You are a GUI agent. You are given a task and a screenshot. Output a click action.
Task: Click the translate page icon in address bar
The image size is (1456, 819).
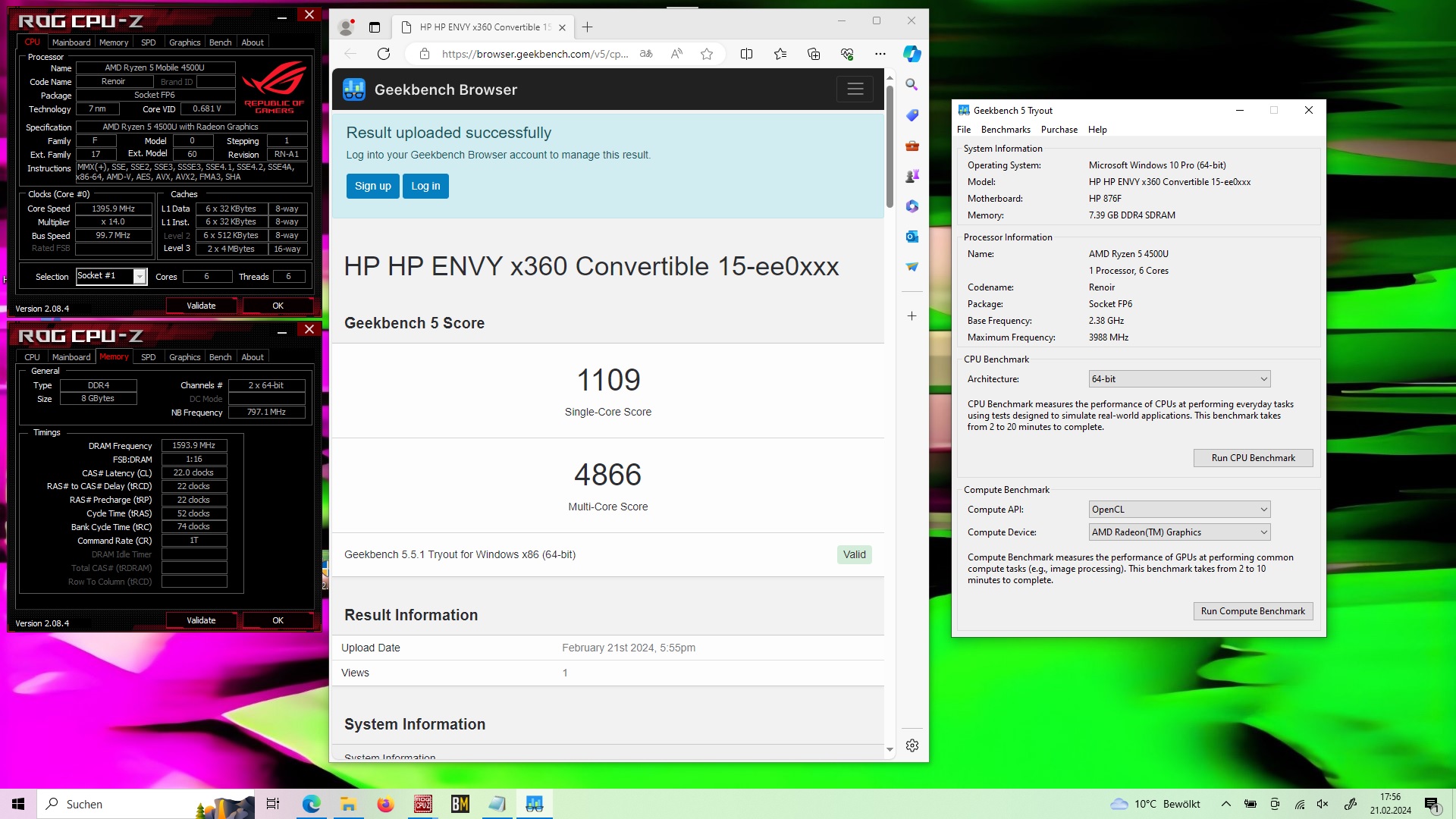646,54
